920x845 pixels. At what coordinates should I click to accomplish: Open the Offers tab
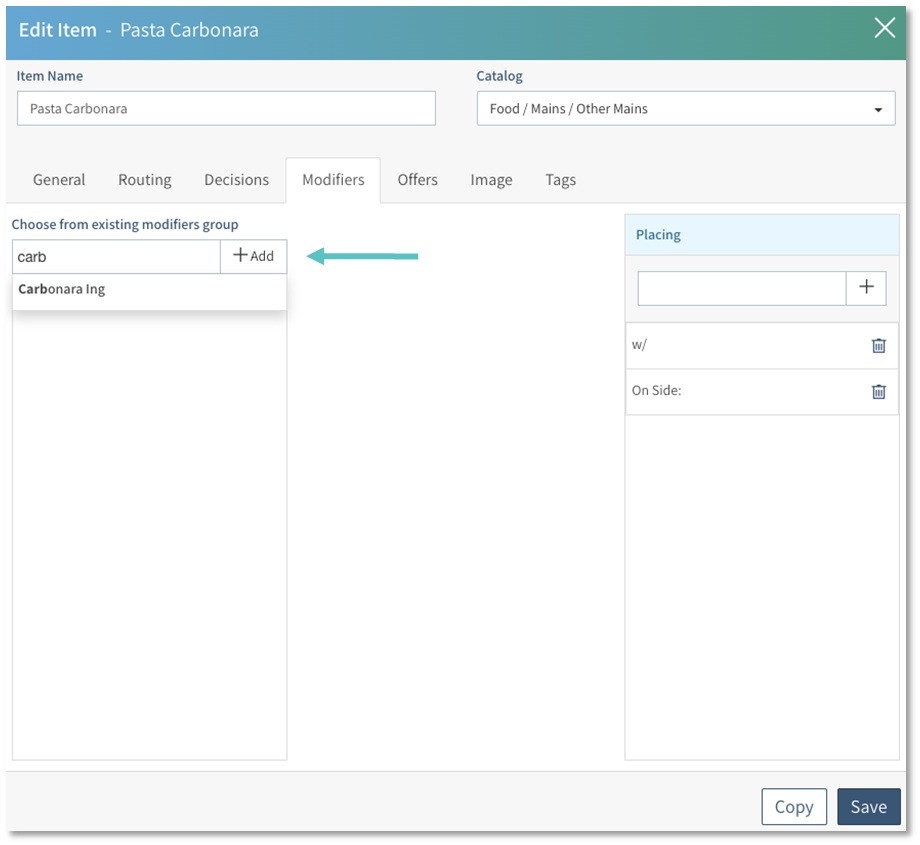[417, 180]
